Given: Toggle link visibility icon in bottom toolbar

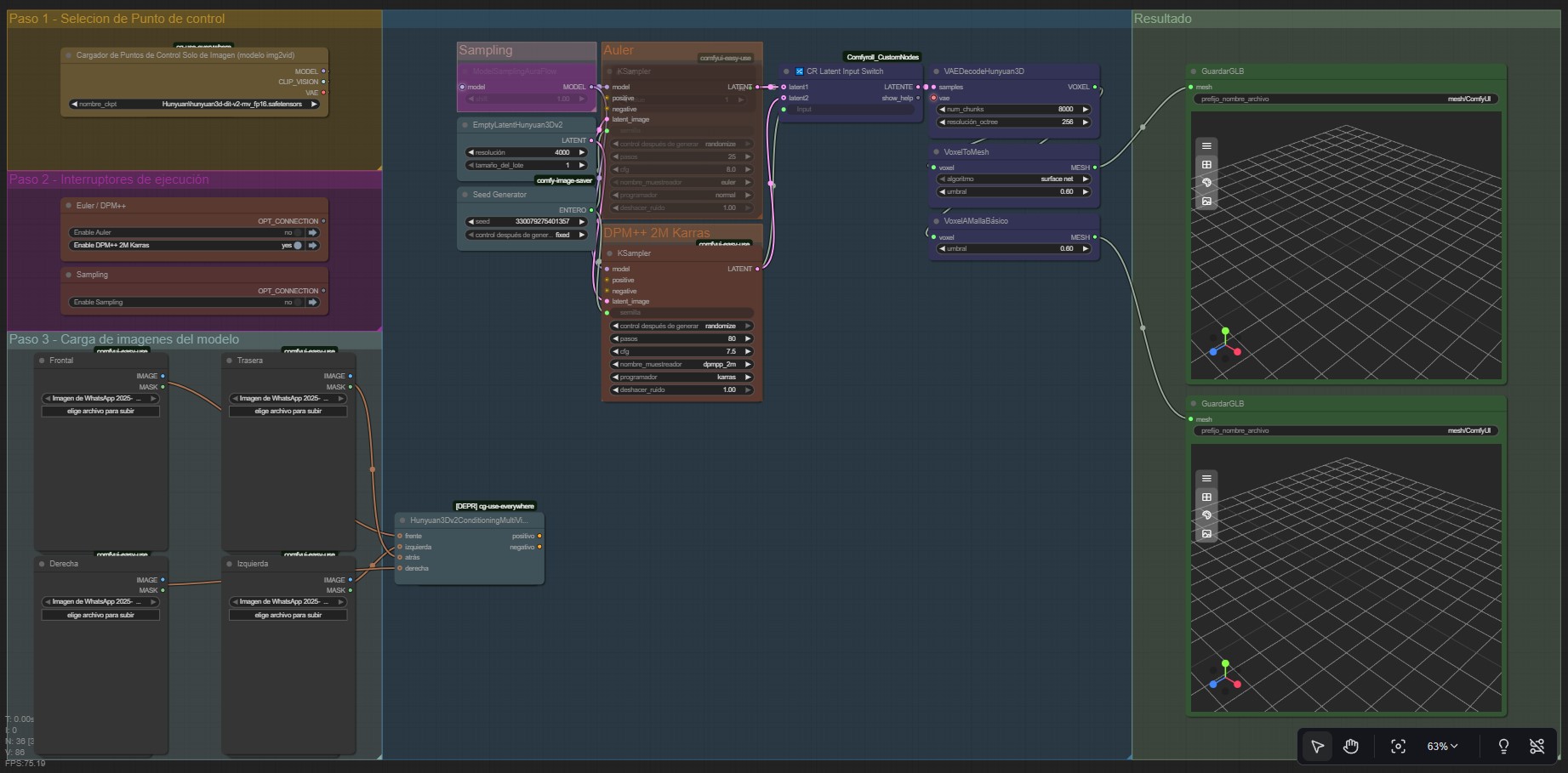Looking at the screenshot, I should click(x=1537, y=747).
